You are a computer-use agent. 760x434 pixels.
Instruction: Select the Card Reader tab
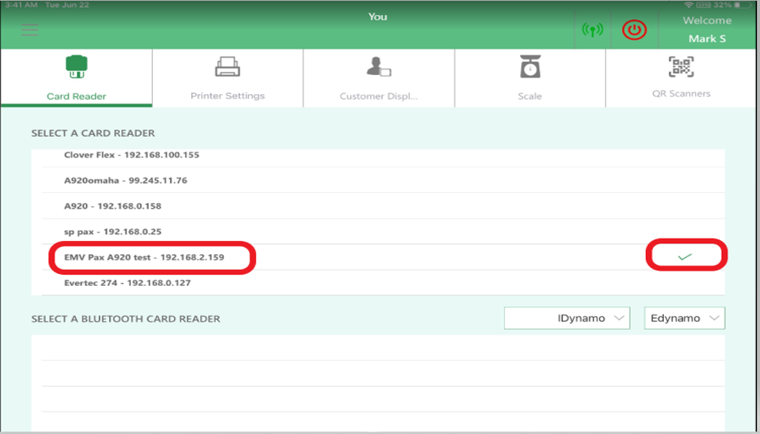(77, 78)
